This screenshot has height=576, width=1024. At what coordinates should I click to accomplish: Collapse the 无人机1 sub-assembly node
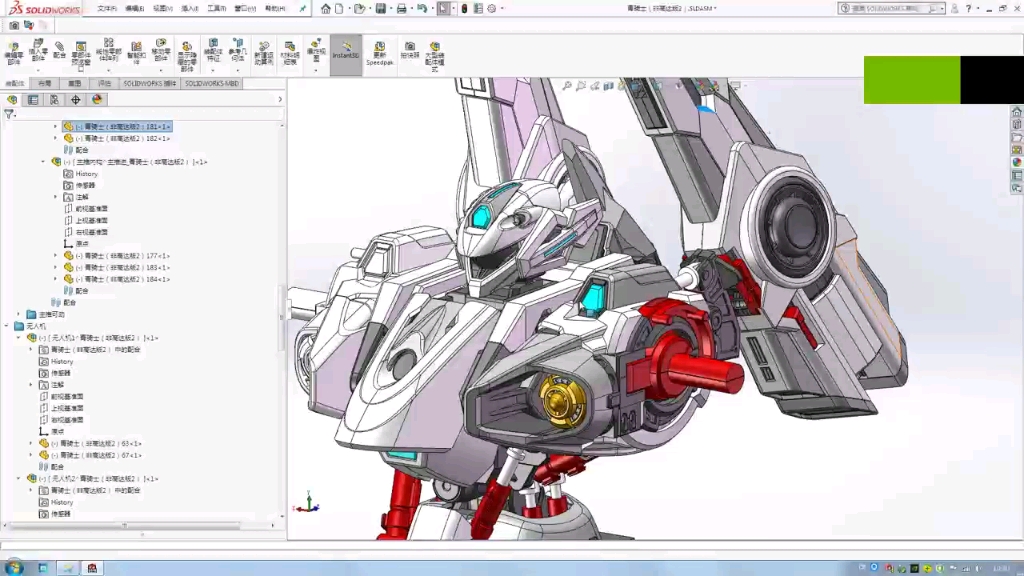19,338
